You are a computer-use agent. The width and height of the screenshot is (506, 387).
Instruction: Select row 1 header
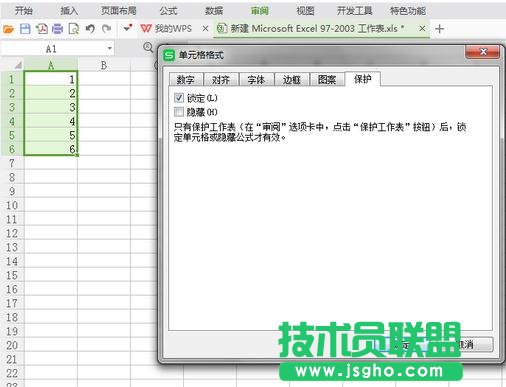coord(12,79)
